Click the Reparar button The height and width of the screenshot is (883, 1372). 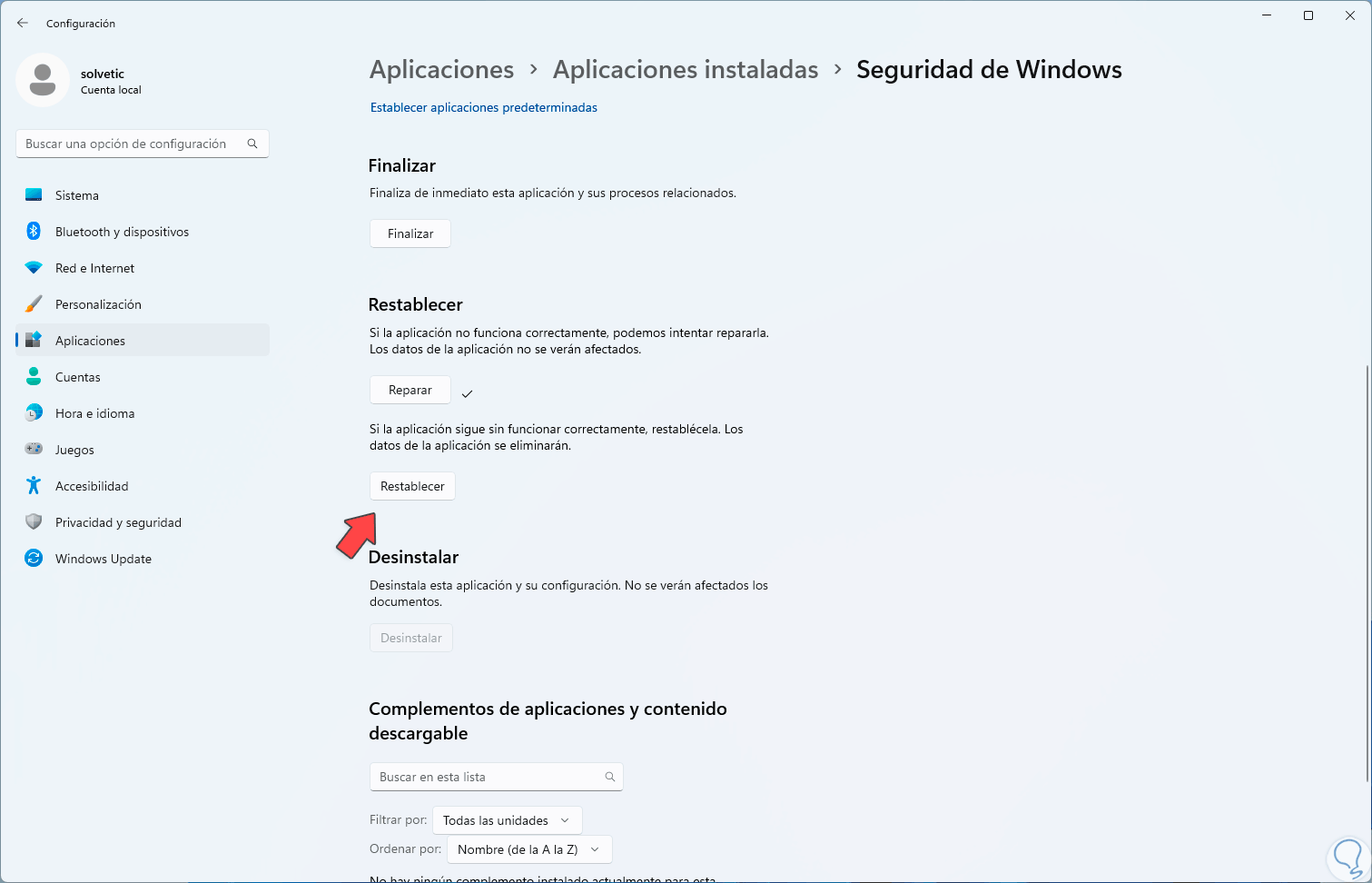pos(410,390)
